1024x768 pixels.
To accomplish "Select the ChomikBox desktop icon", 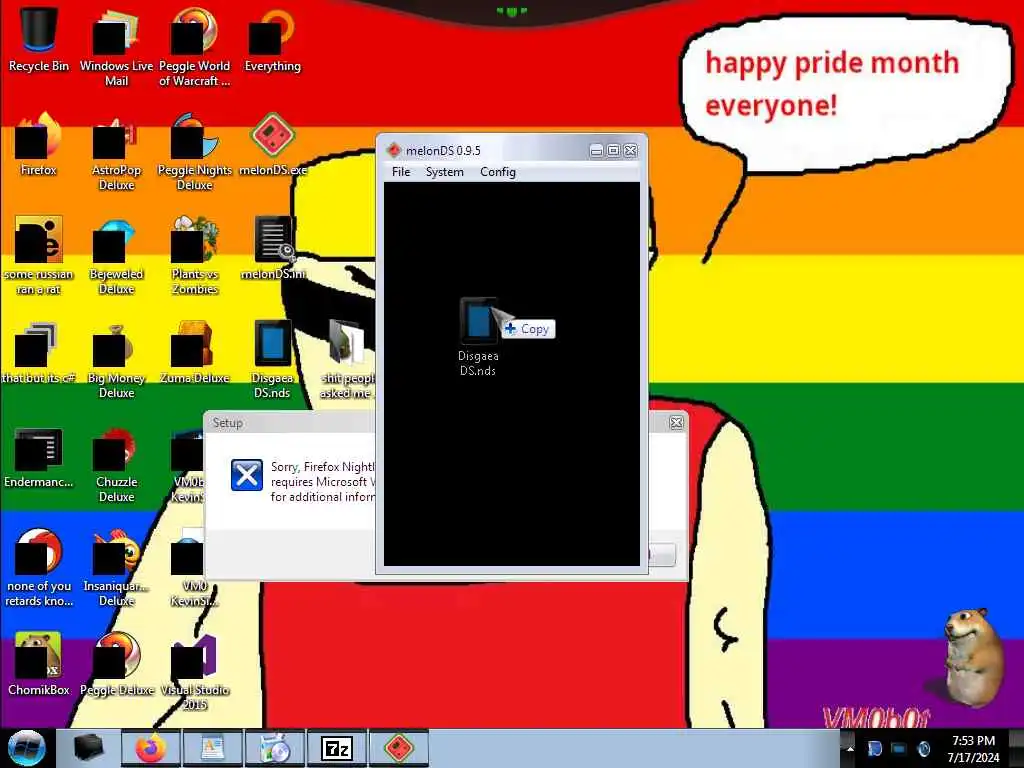I will [39, 663].
